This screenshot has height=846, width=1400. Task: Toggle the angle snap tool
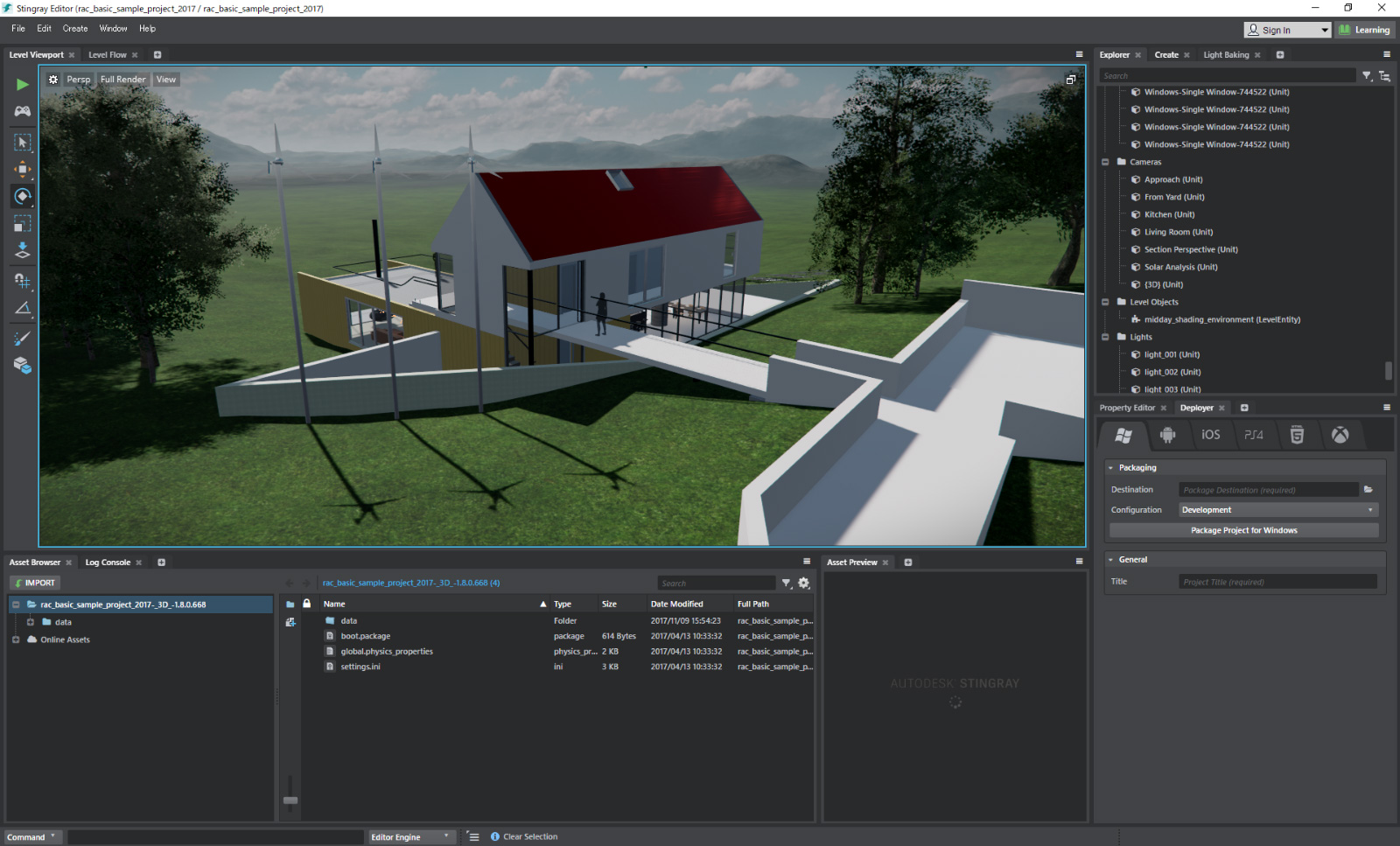tap(23, 308)
